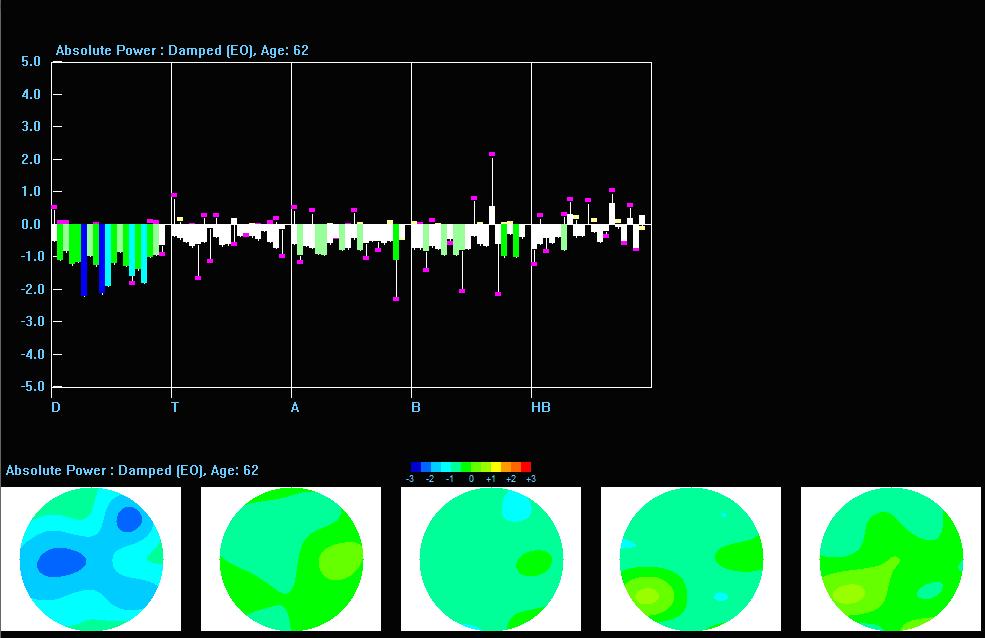Choose the "B" band label on the x-axis
The height and width of the screenshot is (638, 985).
tap(415, 407)
